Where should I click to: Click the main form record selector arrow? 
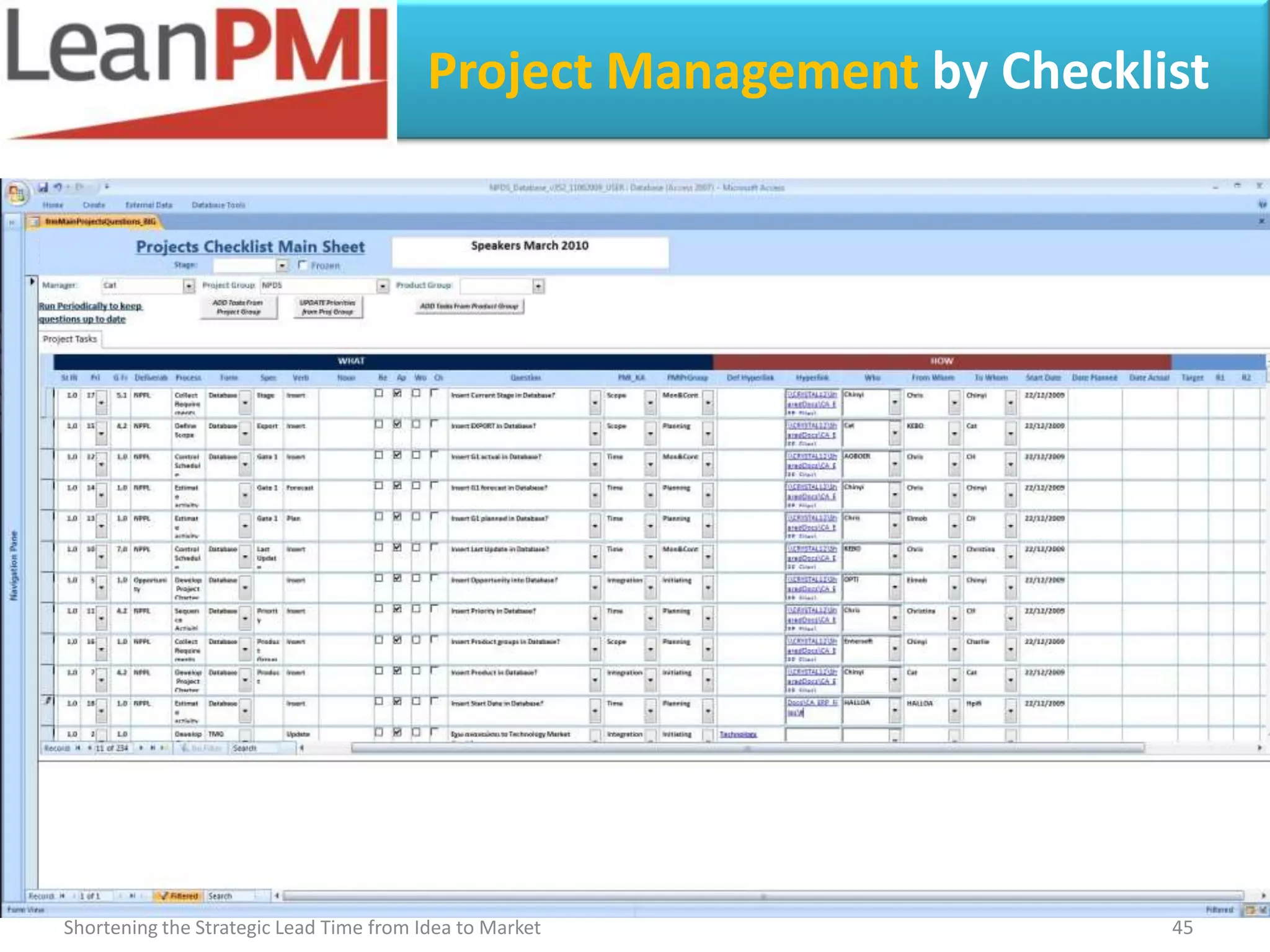32,281
